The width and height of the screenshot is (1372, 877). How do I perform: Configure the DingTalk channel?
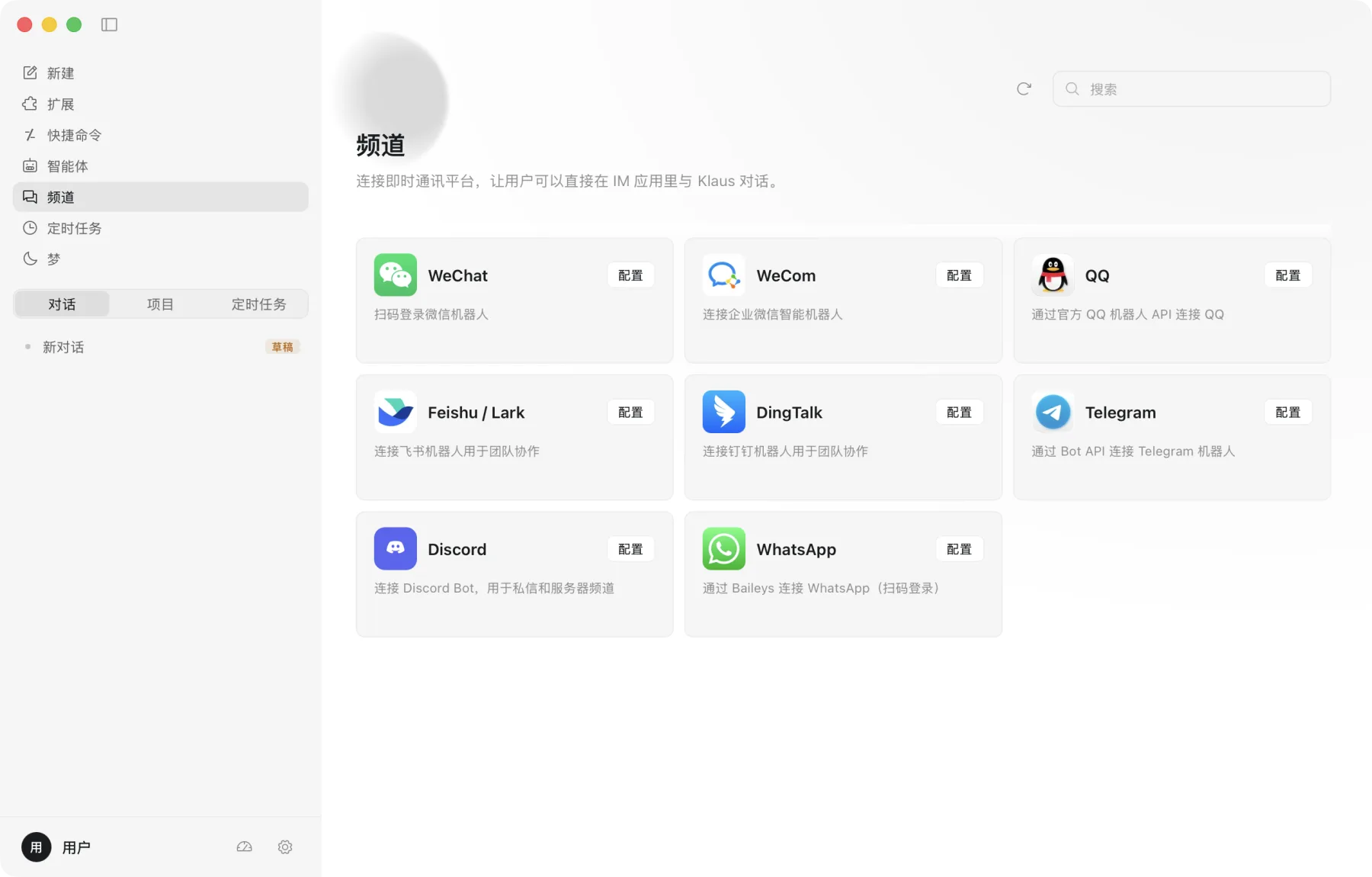click(959, 412)
